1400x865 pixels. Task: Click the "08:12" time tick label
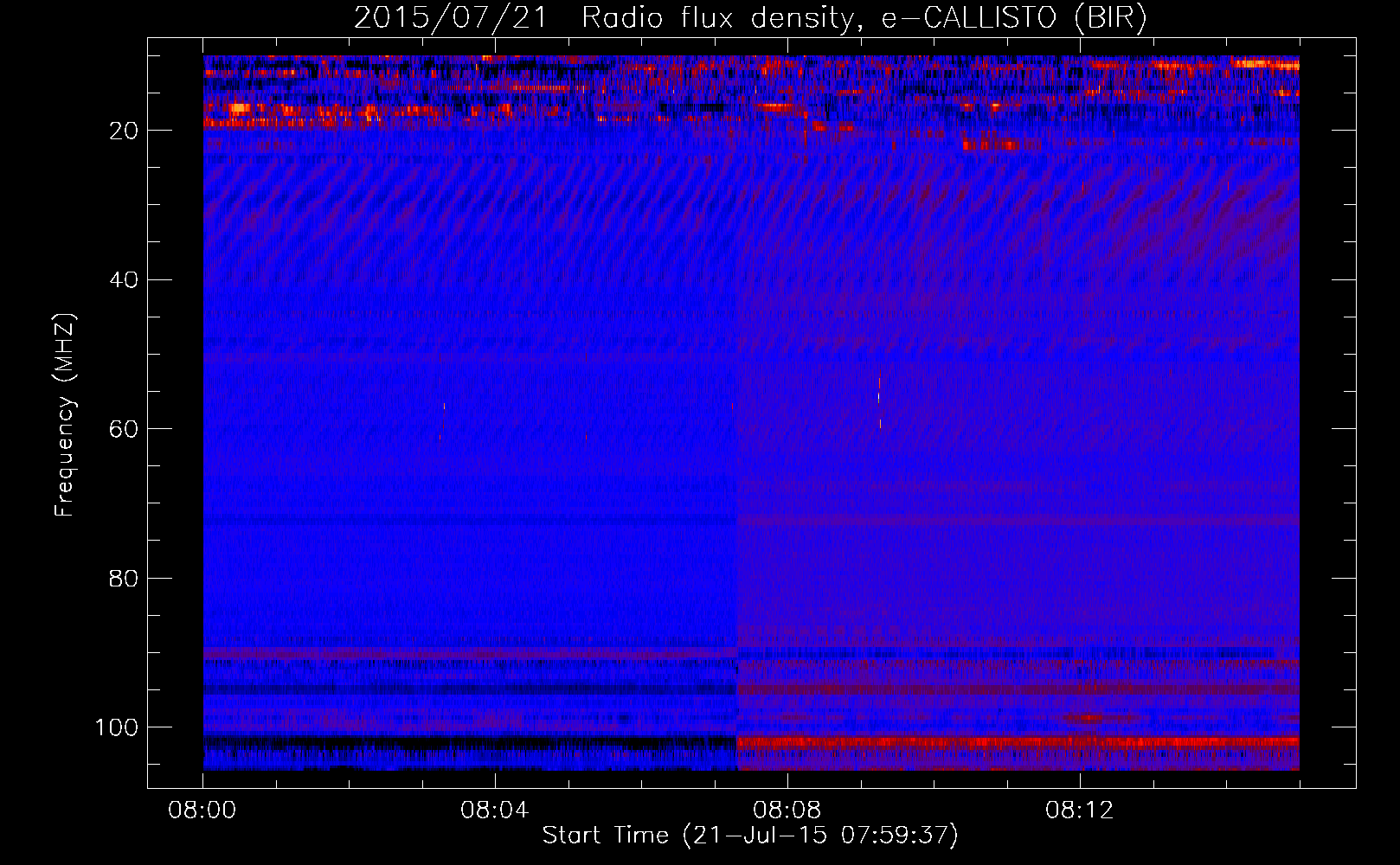[1080, 811]
